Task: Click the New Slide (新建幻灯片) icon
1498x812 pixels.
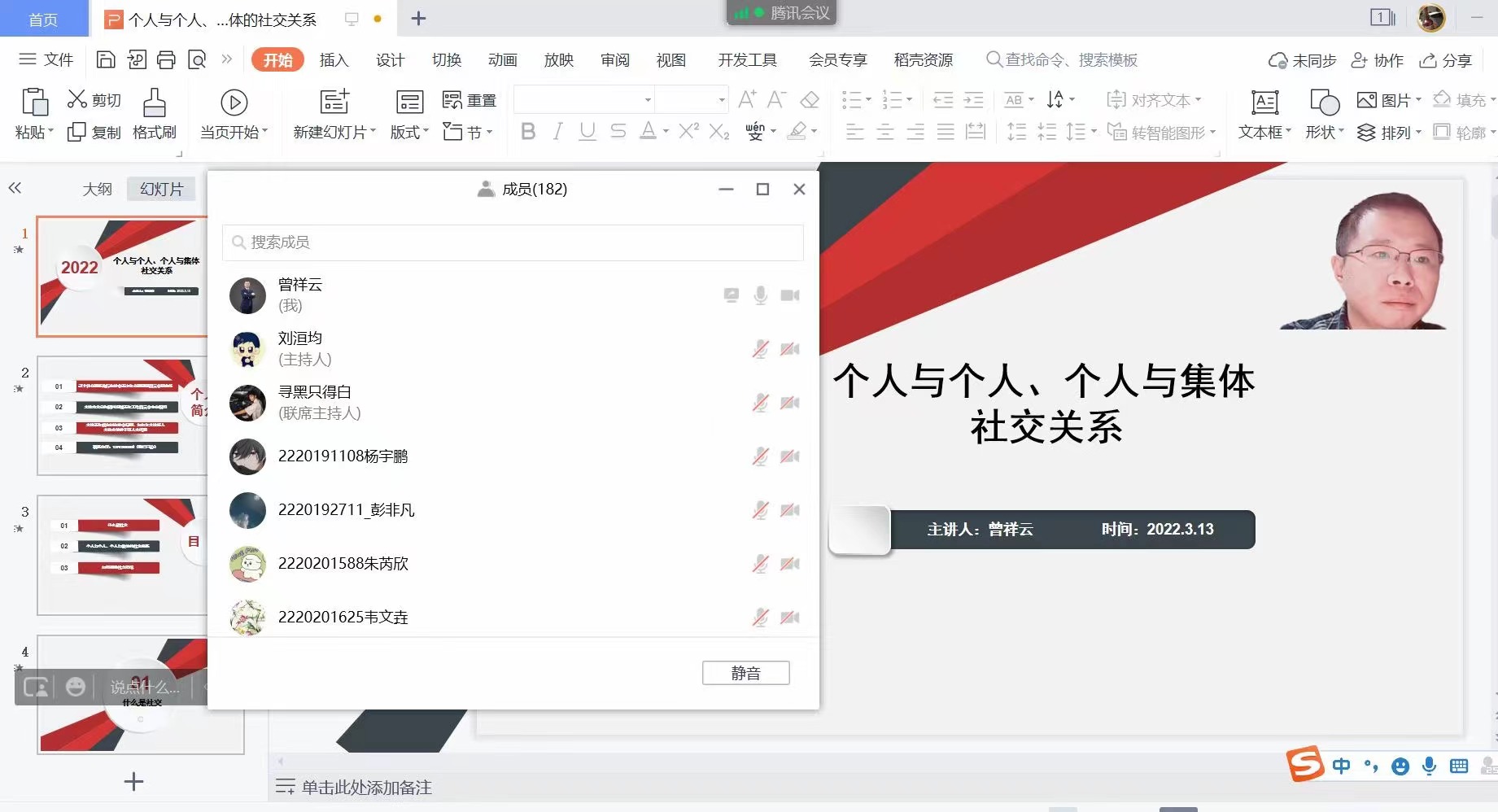Action: (334, 103)
